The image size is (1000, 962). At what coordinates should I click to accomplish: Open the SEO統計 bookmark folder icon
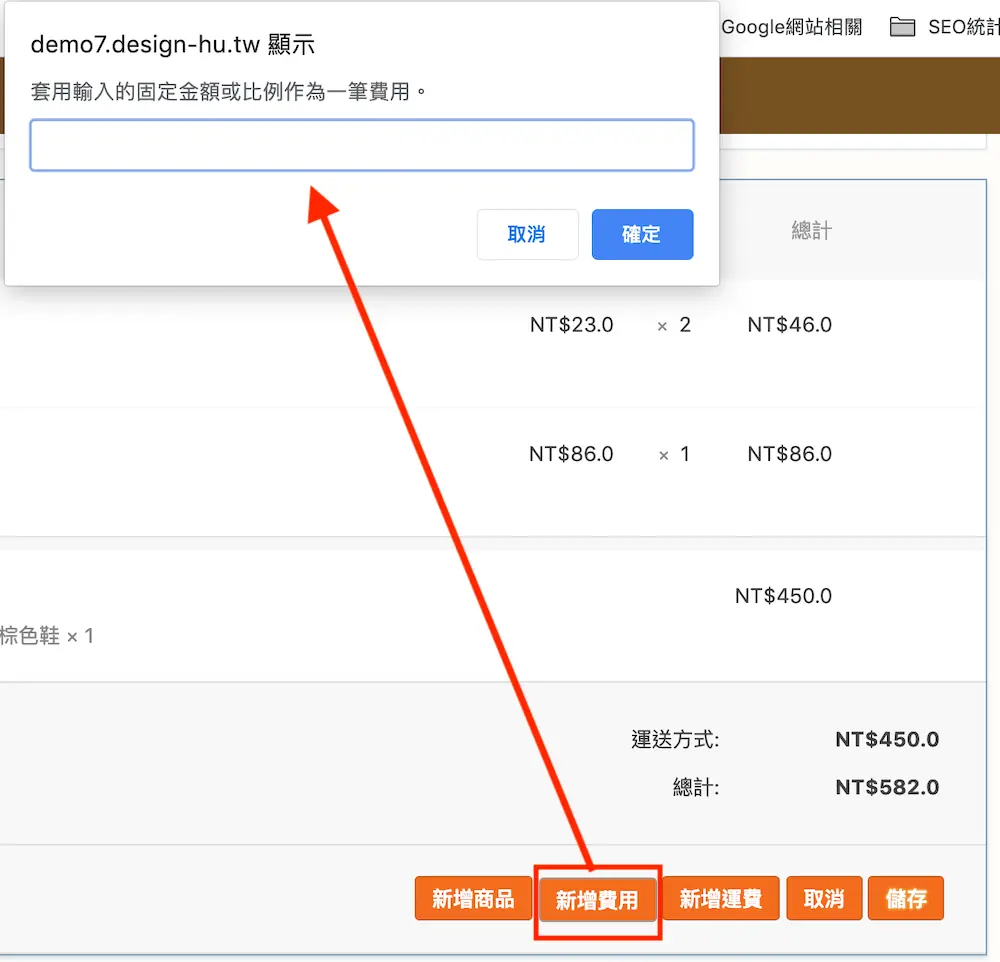902,27
